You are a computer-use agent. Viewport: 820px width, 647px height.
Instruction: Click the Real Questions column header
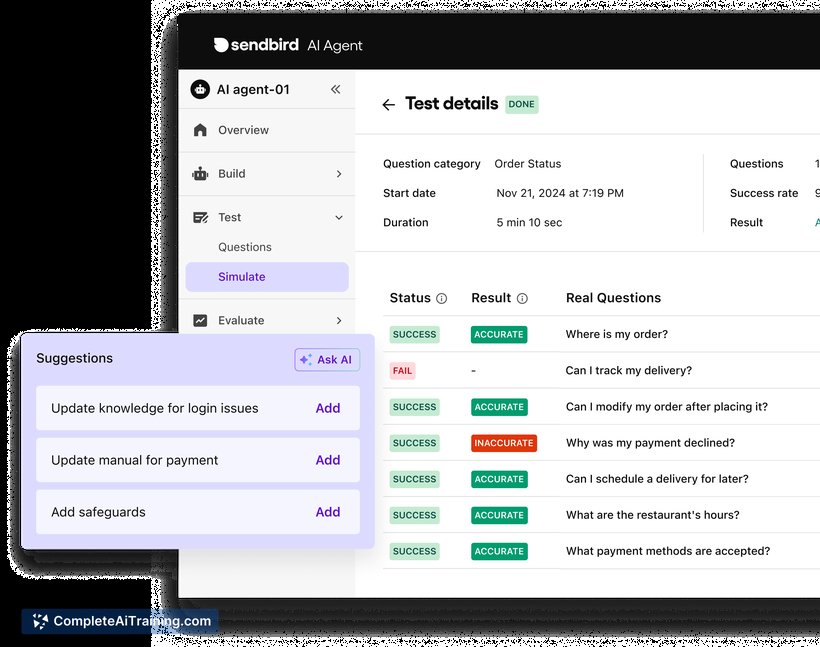click(x=613, y=298)
